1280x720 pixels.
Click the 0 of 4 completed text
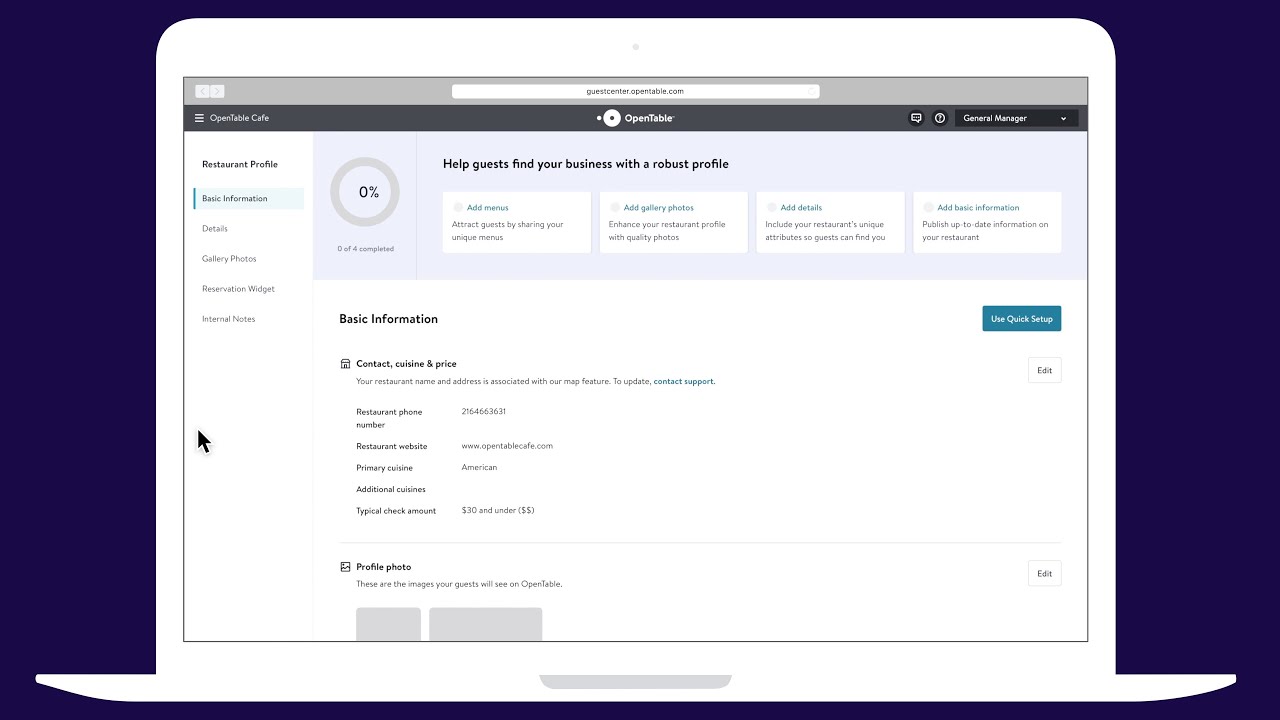click(x=366, y=249)
